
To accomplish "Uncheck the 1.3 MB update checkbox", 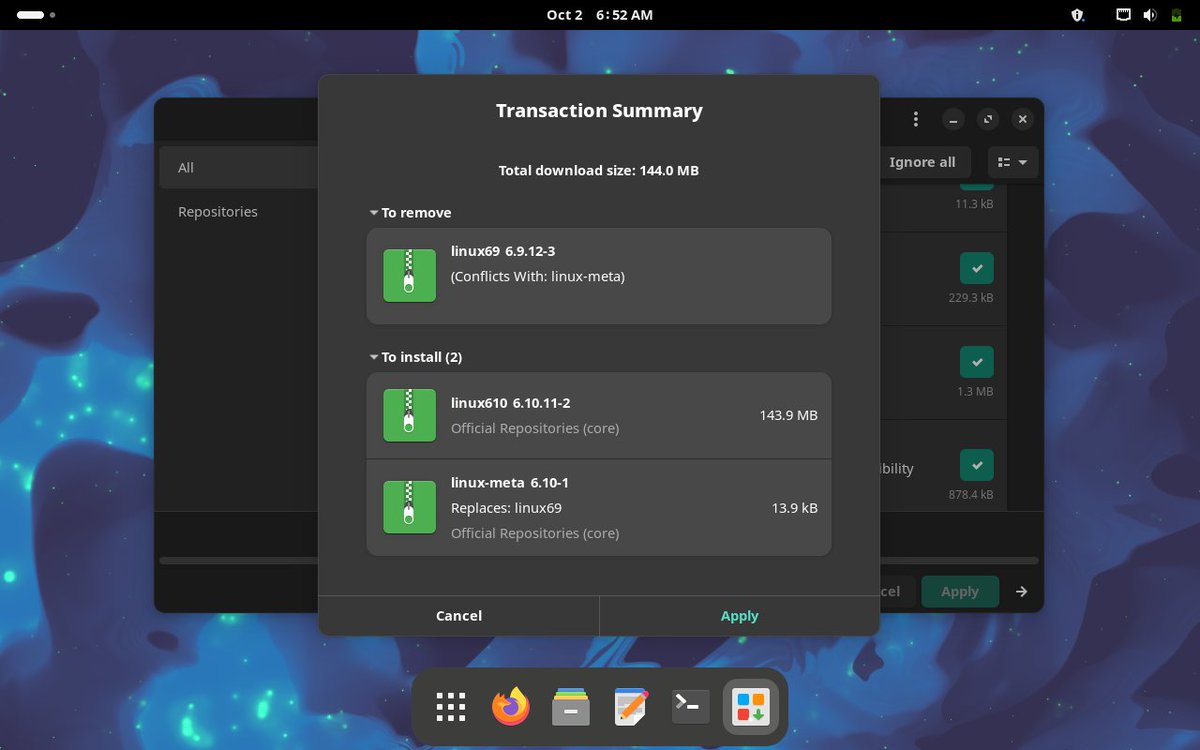I will pyautogui.click(x=977, y=362).
